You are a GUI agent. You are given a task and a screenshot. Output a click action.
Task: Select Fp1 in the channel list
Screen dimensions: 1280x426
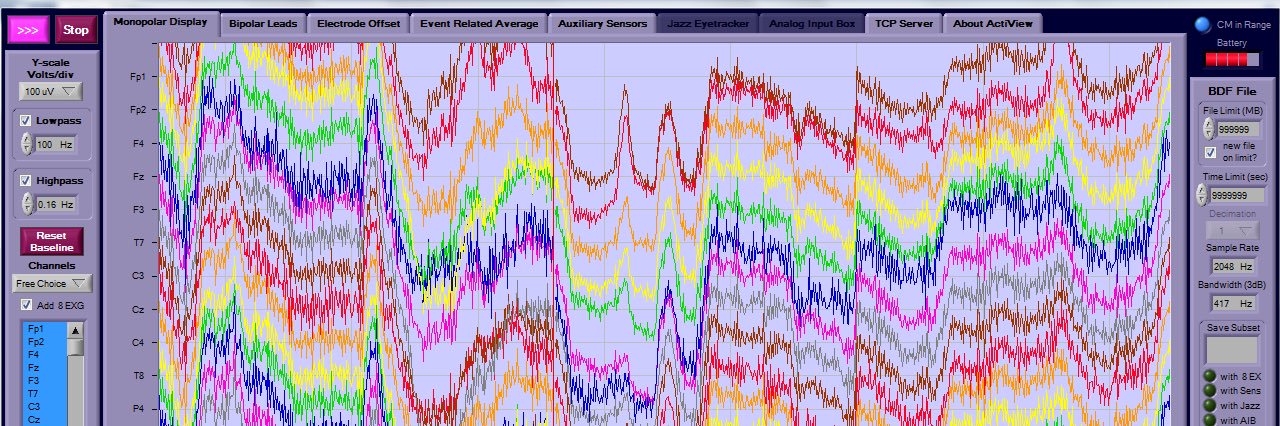coord(45,329)
